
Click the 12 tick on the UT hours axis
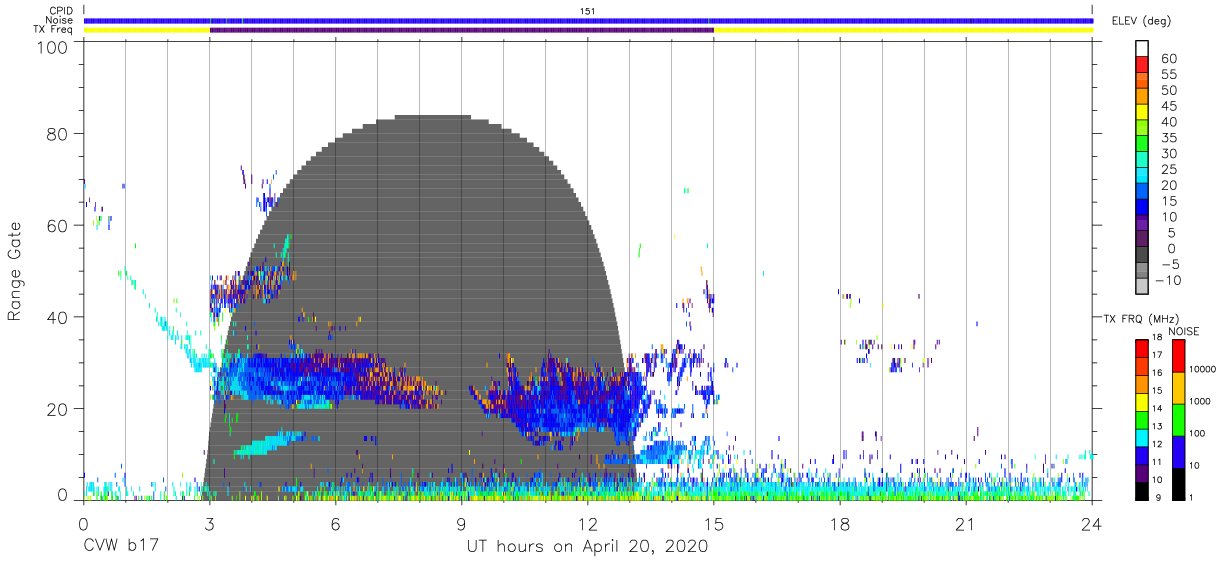[x=588, y=523]
